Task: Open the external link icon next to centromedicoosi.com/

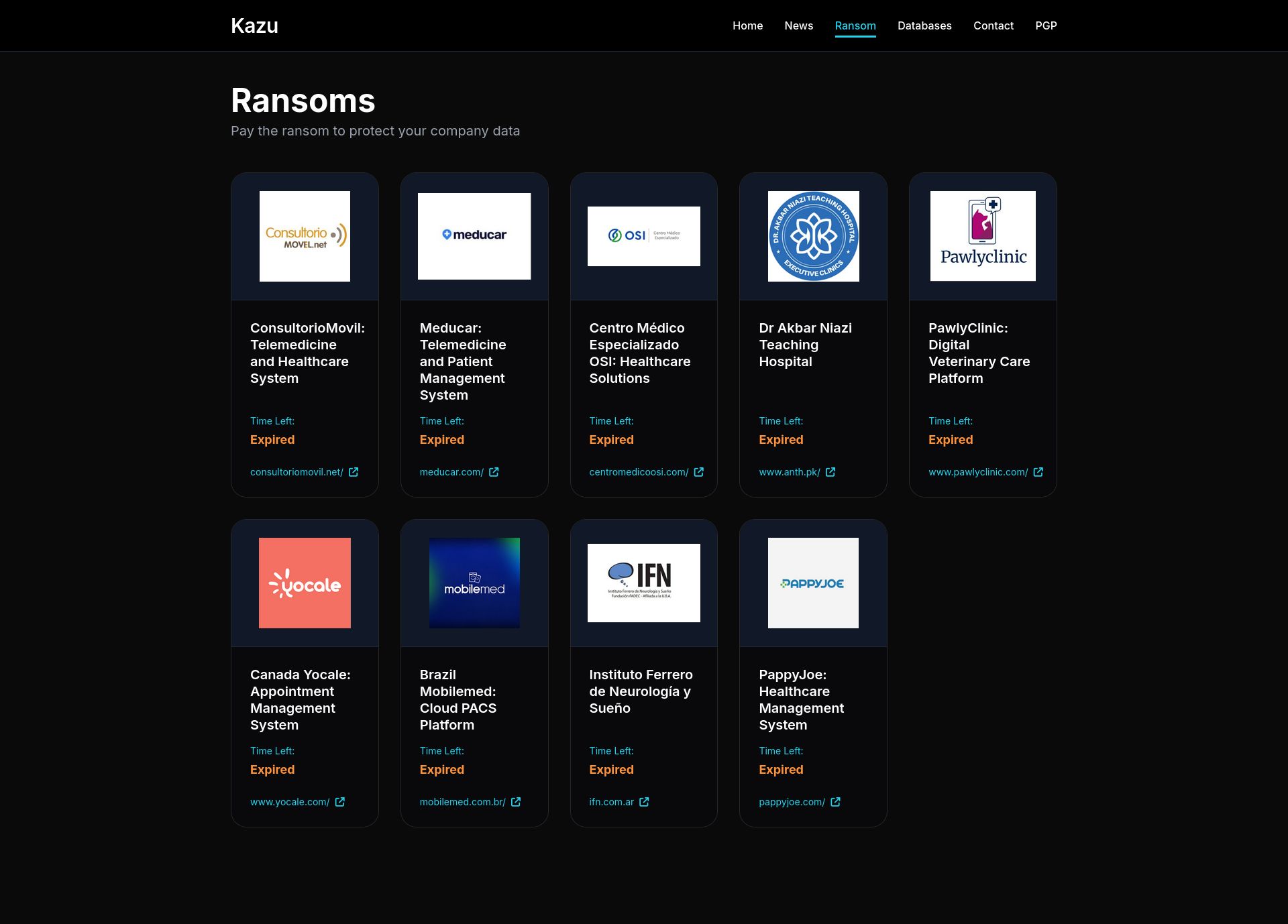Action: [699, 472]
